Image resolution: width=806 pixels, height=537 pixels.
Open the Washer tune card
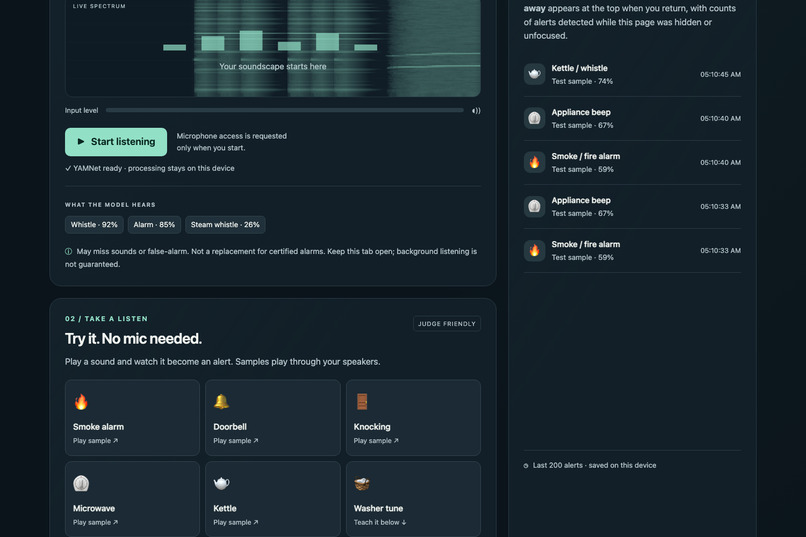(x=413, y=499)
